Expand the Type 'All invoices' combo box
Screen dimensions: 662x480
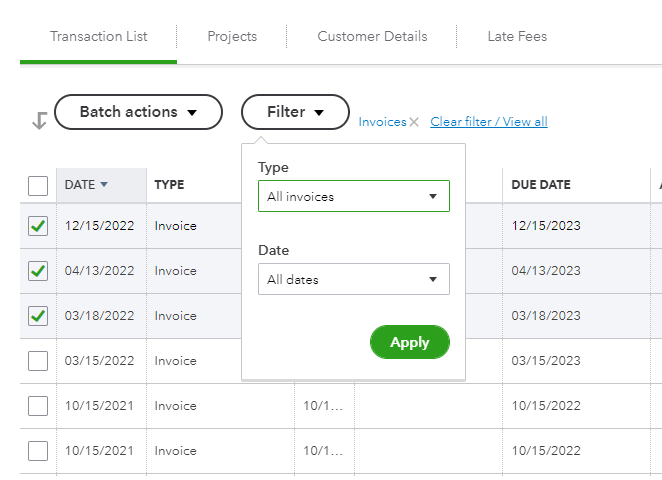pos(353,197)
